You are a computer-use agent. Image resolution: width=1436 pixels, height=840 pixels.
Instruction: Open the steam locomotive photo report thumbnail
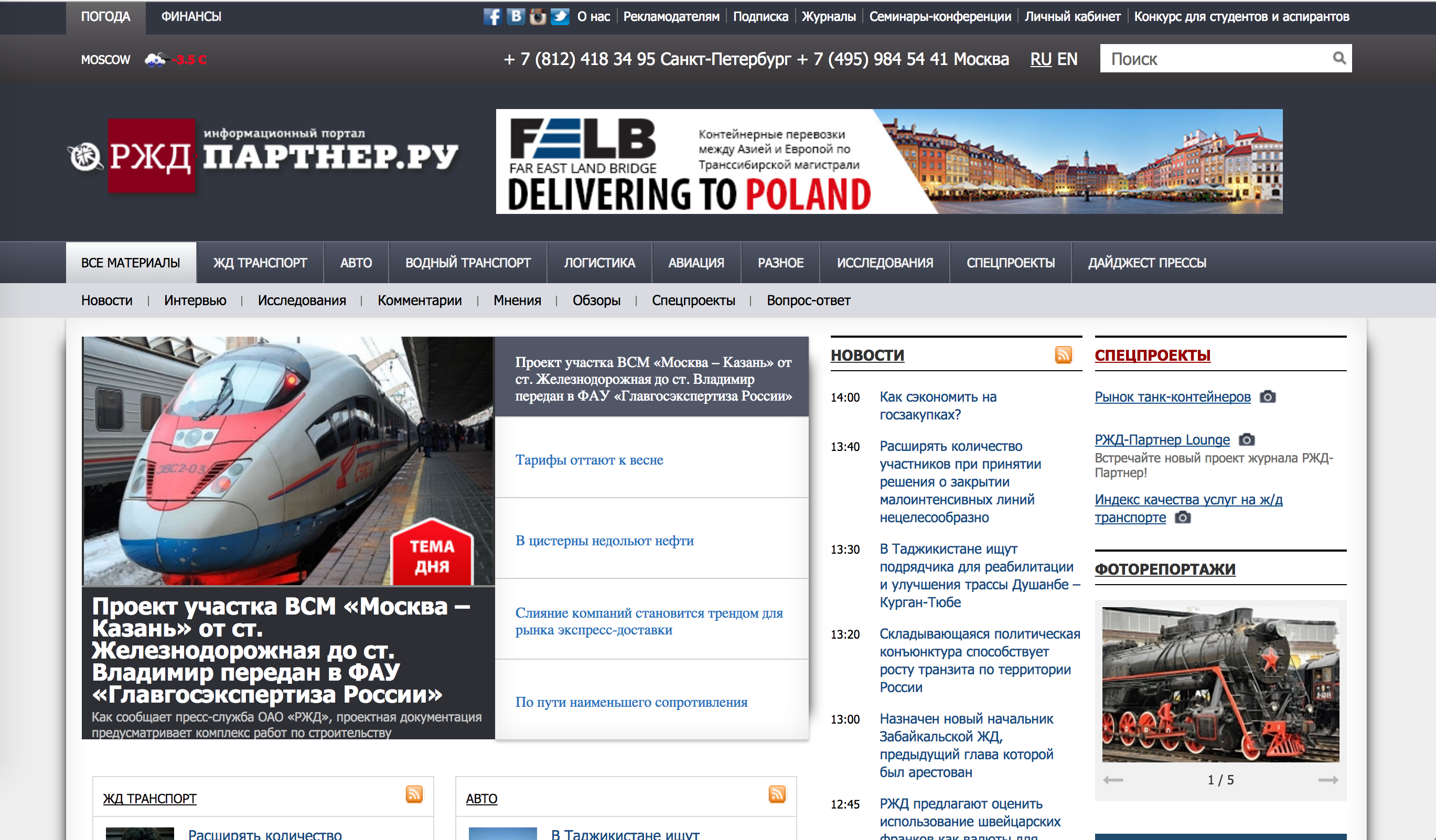[x=1220, y=684]
